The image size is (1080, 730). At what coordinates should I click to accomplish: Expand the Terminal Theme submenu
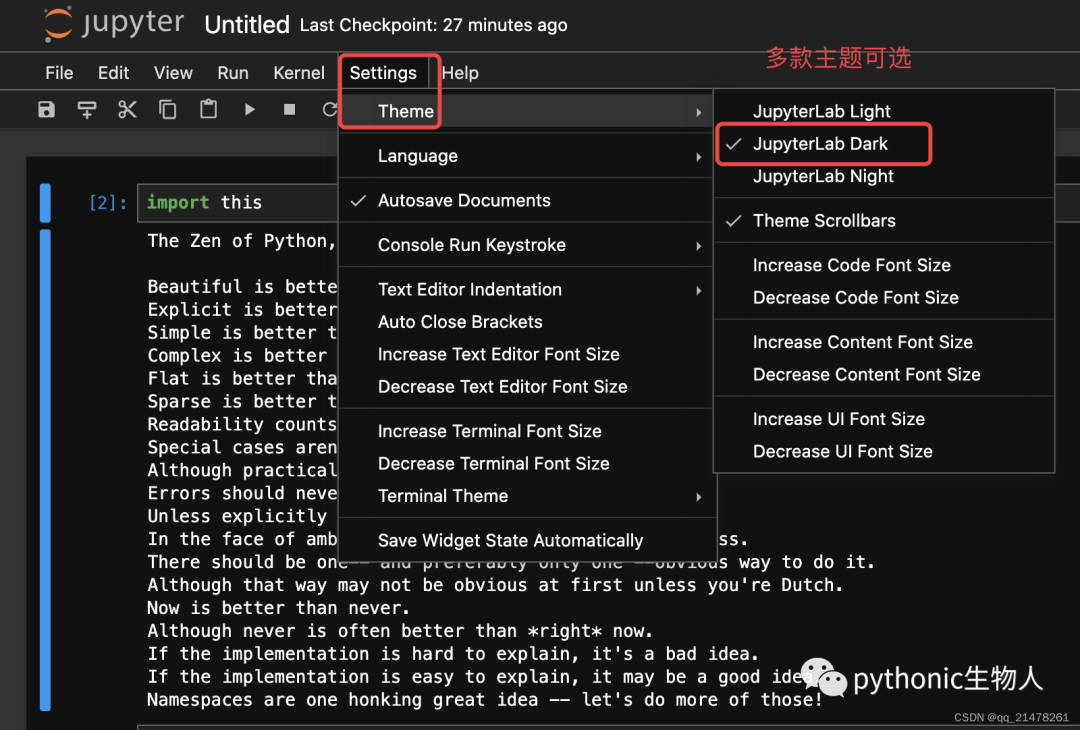tap(527, 496)
